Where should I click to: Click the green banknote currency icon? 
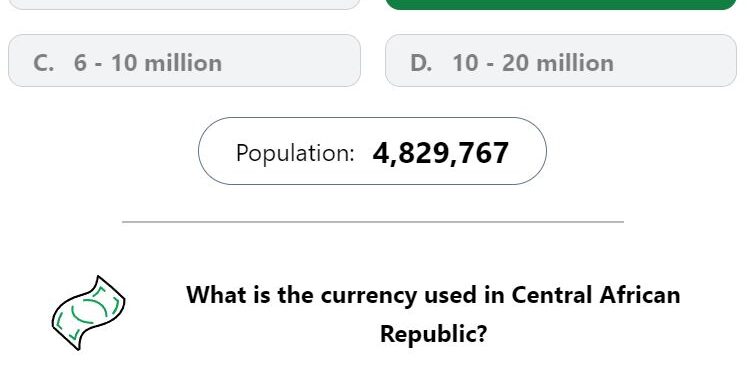pos(88,313)
